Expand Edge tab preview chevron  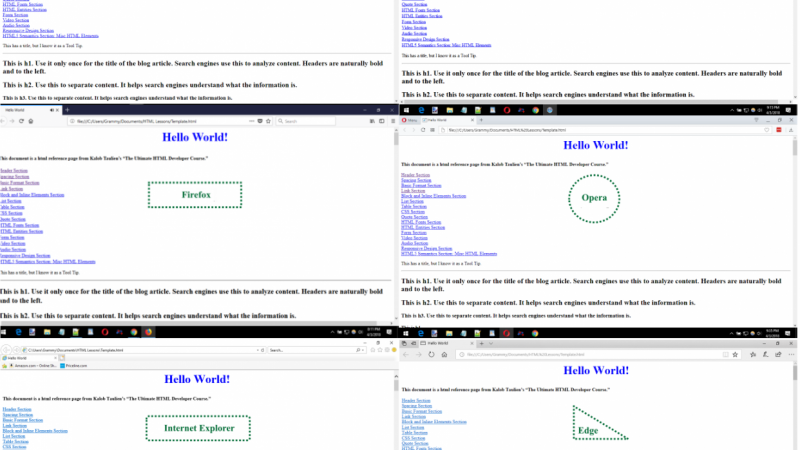pyautogui.click(x=491, y=343)
